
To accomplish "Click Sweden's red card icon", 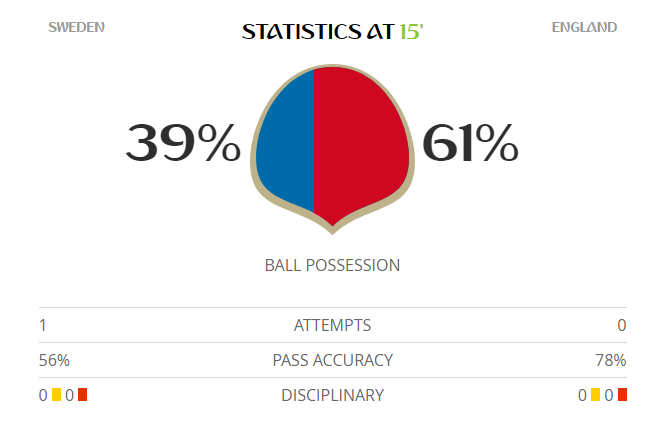I will [x=83, y=395].
